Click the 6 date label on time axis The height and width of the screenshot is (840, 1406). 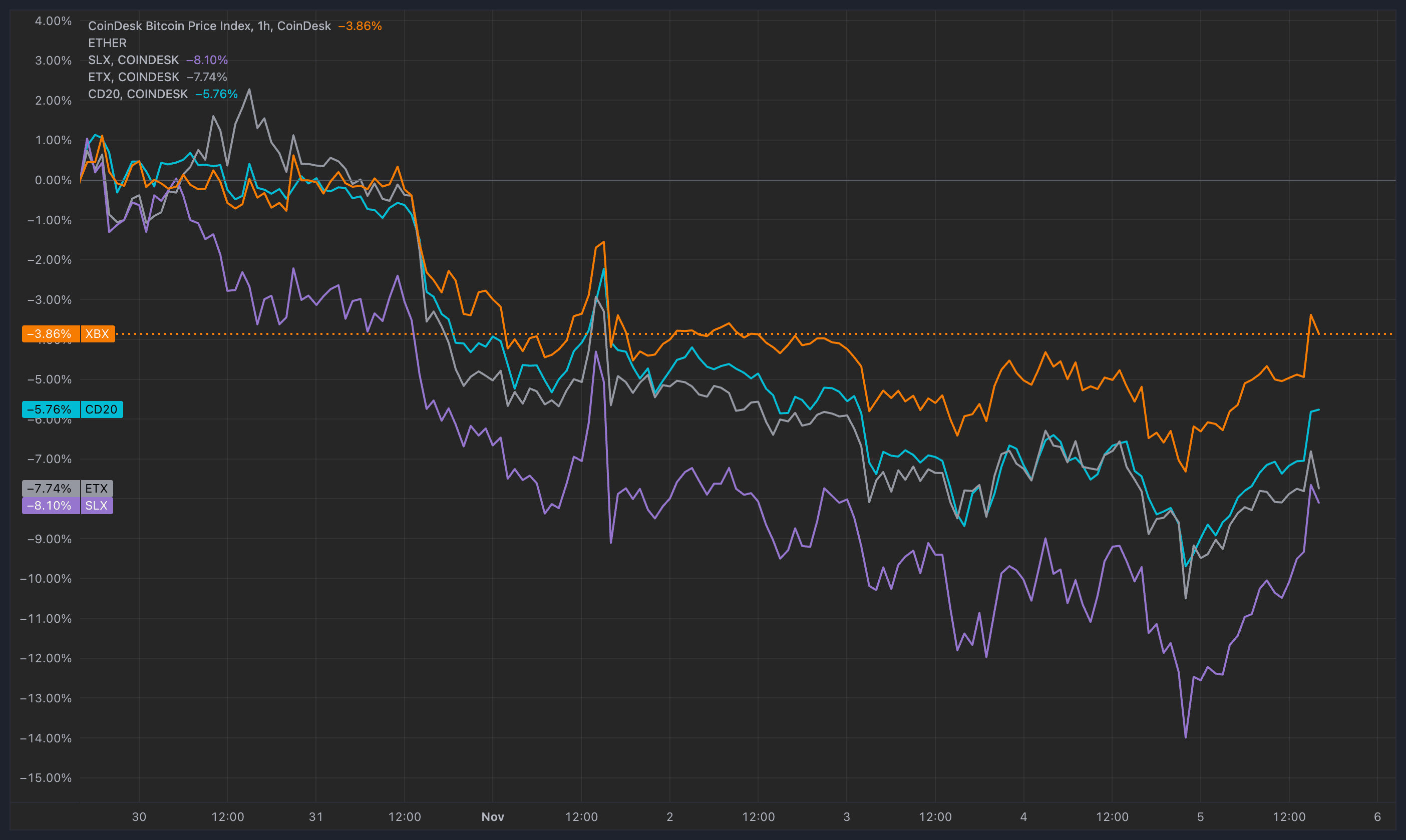click(1377, 817)
